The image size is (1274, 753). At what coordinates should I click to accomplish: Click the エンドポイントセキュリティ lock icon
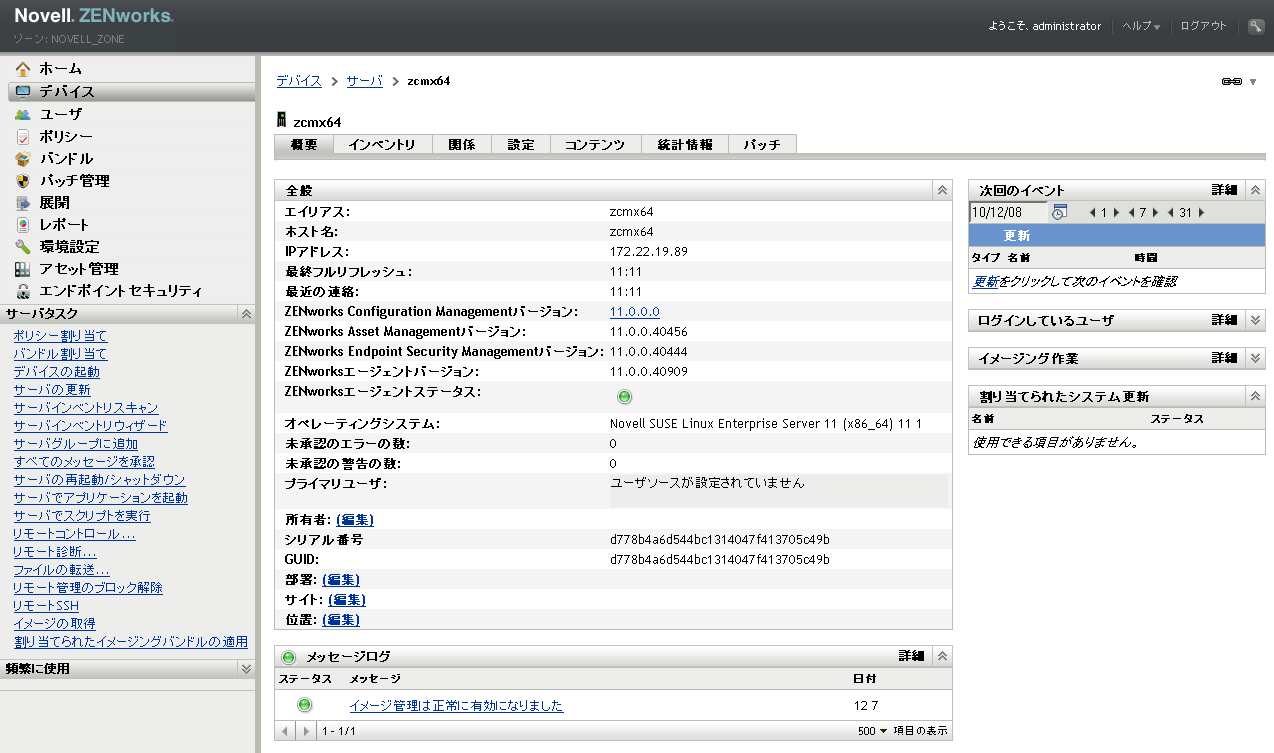click(x=23, y=291)
